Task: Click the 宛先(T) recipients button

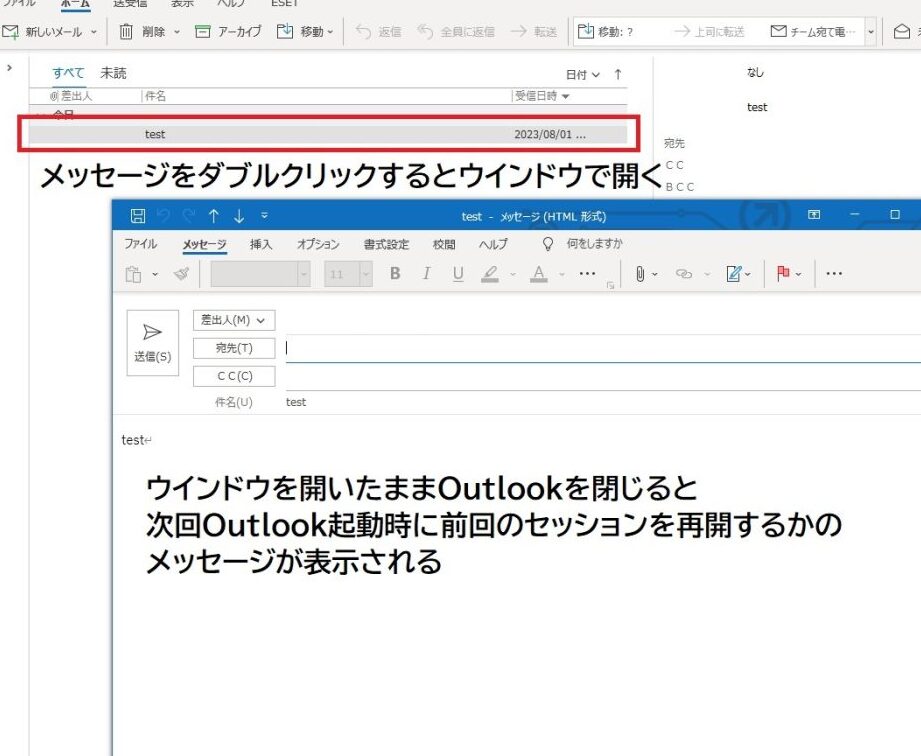Action: pyautogui.click(x=233, y=348)
